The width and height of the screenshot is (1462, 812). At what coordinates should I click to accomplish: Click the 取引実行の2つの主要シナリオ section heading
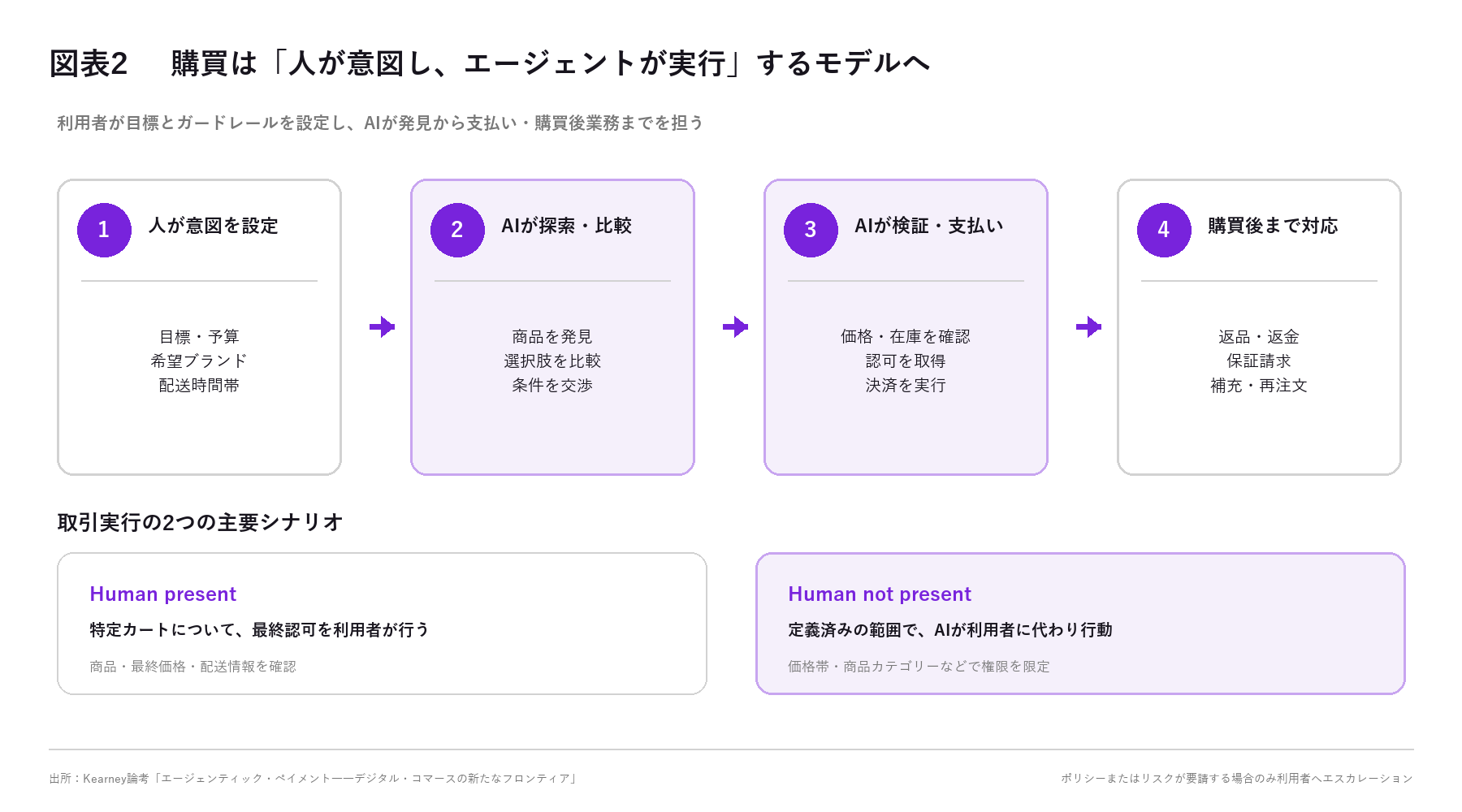[200, 522]
